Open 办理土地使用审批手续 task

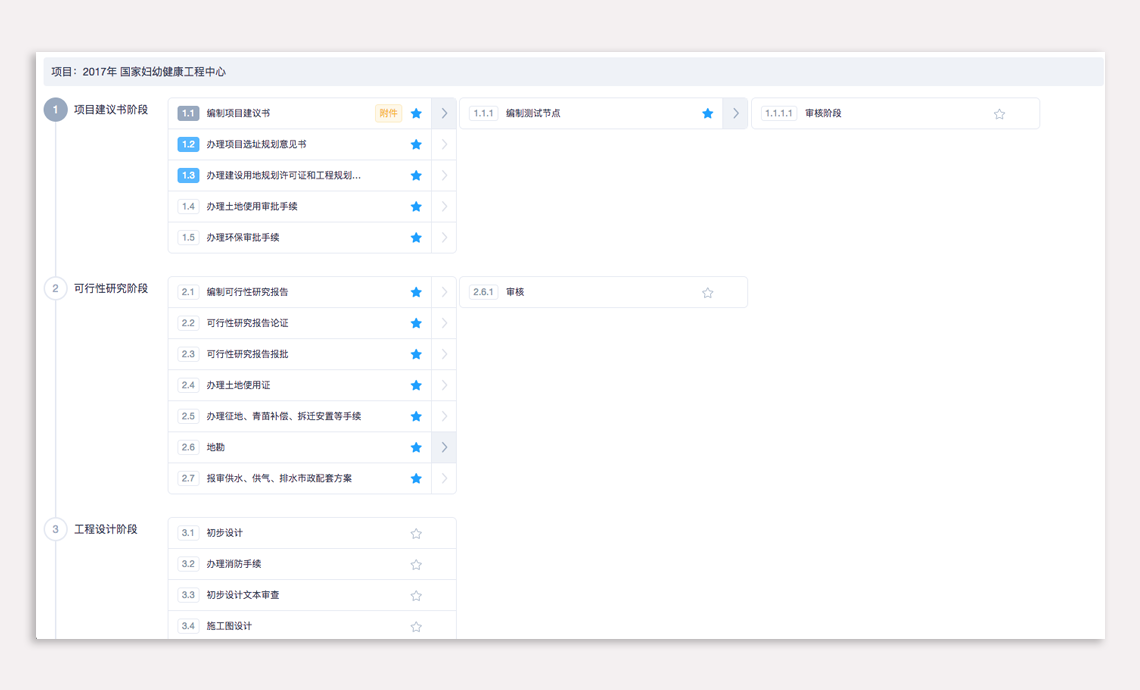coord(252,207)
